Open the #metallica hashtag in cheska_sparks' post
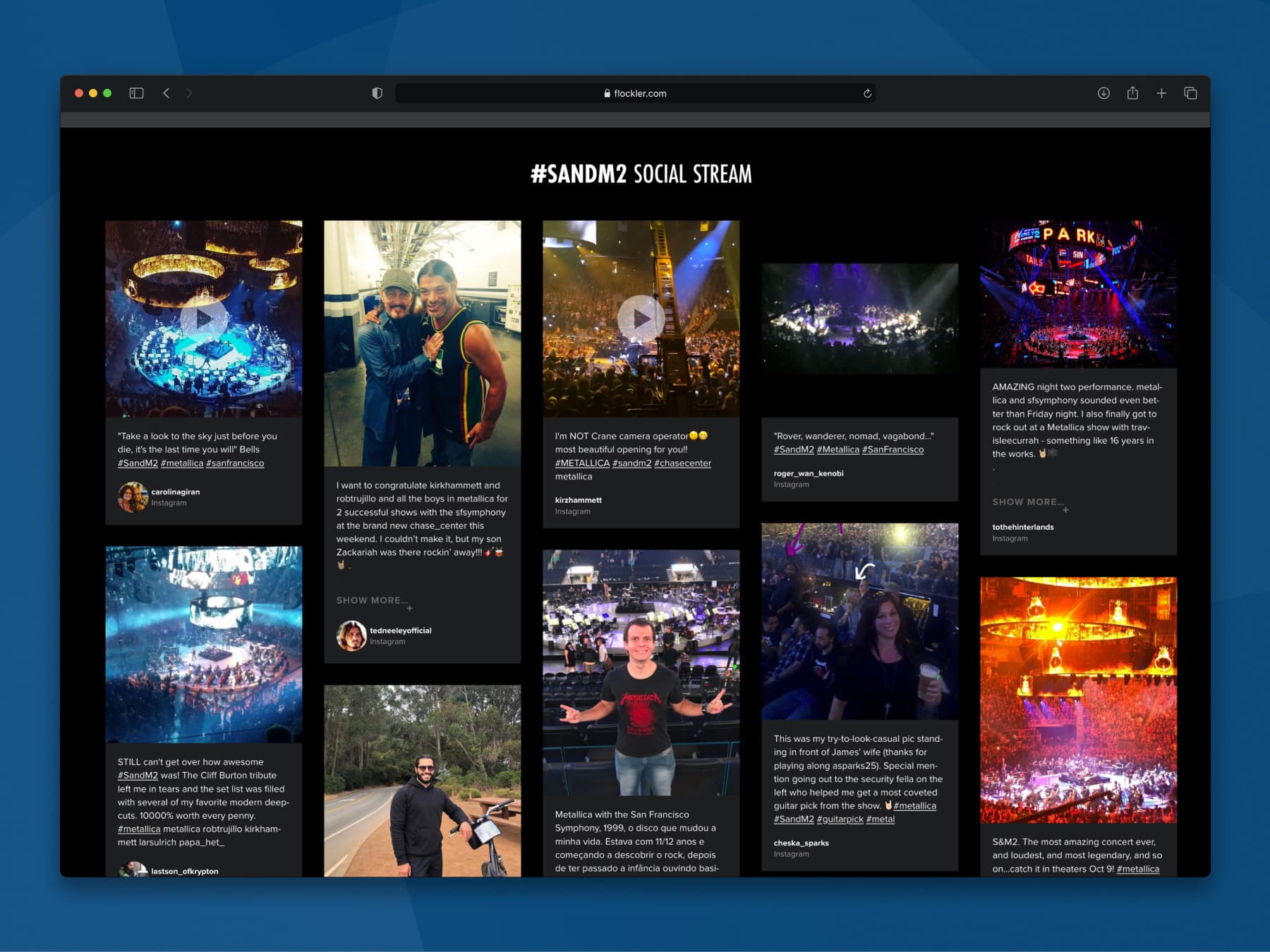This screenshot has width=1270, height=952. pos(914,805)
